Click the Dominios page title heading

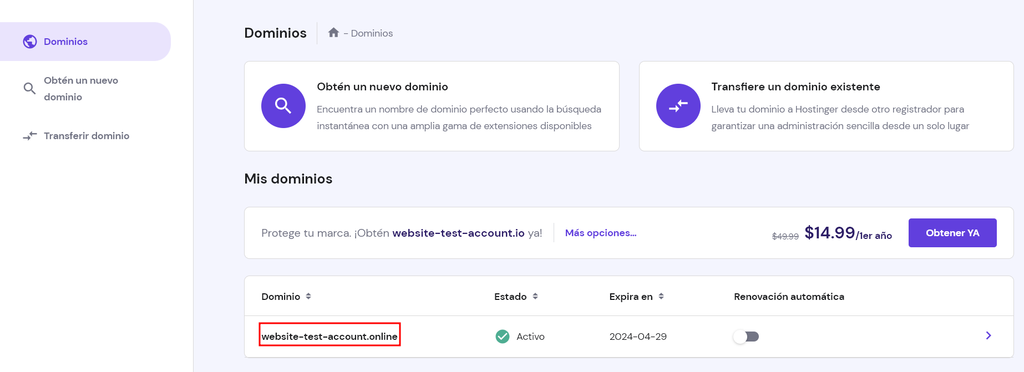coord(275,33)
